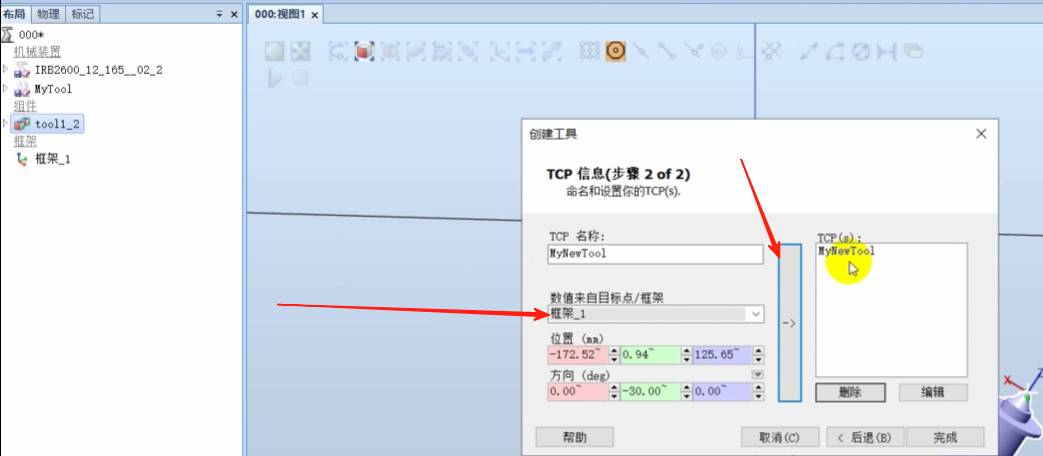
Task: Close the layout browser panel
Action: pos(234,14)
